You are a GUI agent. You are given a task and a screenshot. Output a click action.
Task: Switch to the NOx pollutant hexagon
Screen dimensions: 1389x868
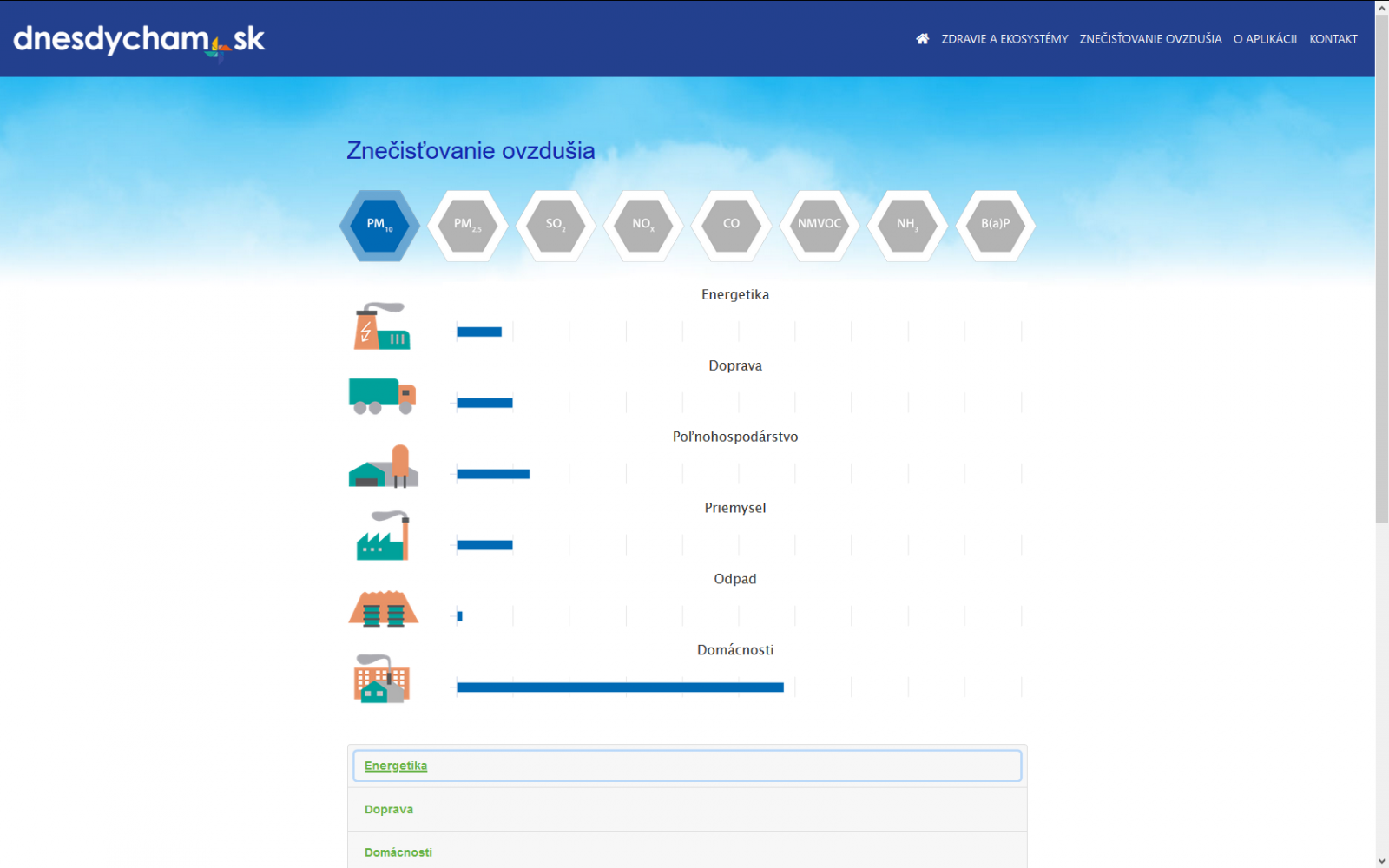[643, 225]
